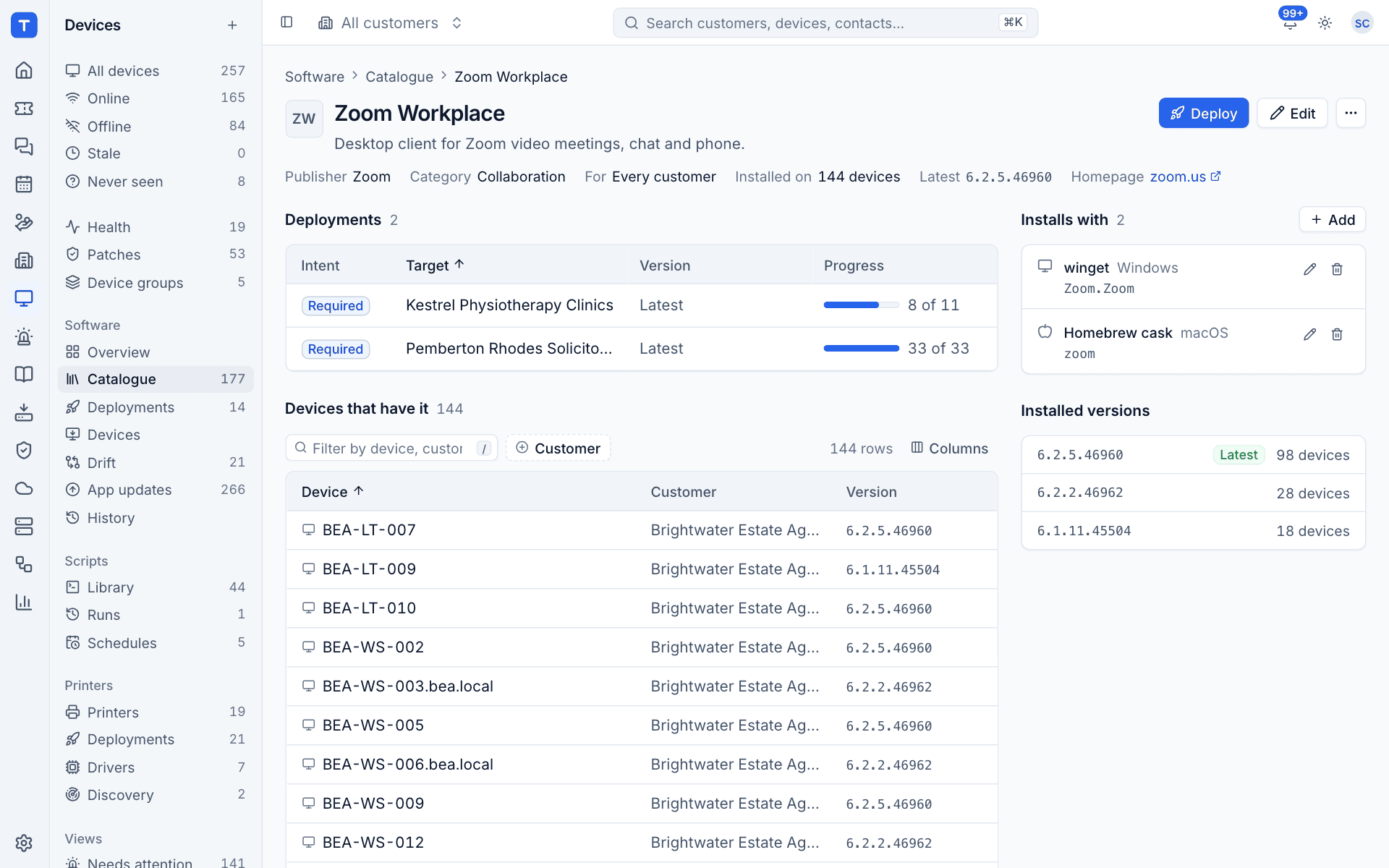Open the Tickets icon in left rail

point(24,109)
